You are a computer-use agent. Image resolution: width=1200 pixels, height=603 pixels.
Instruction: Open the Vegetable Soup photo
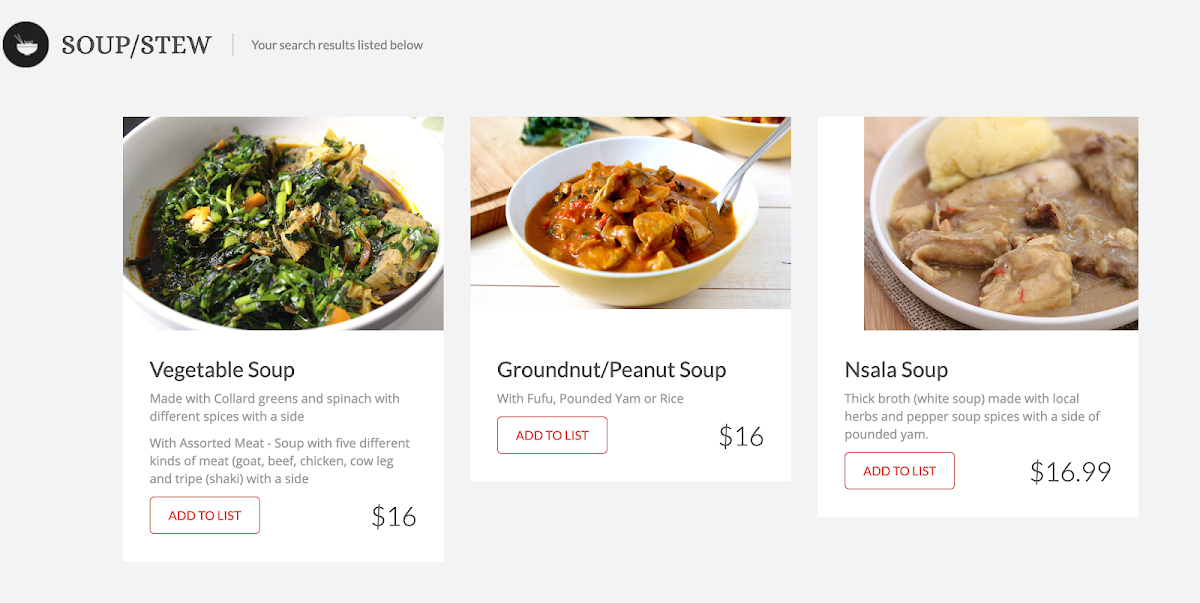(x=283, y=223)
